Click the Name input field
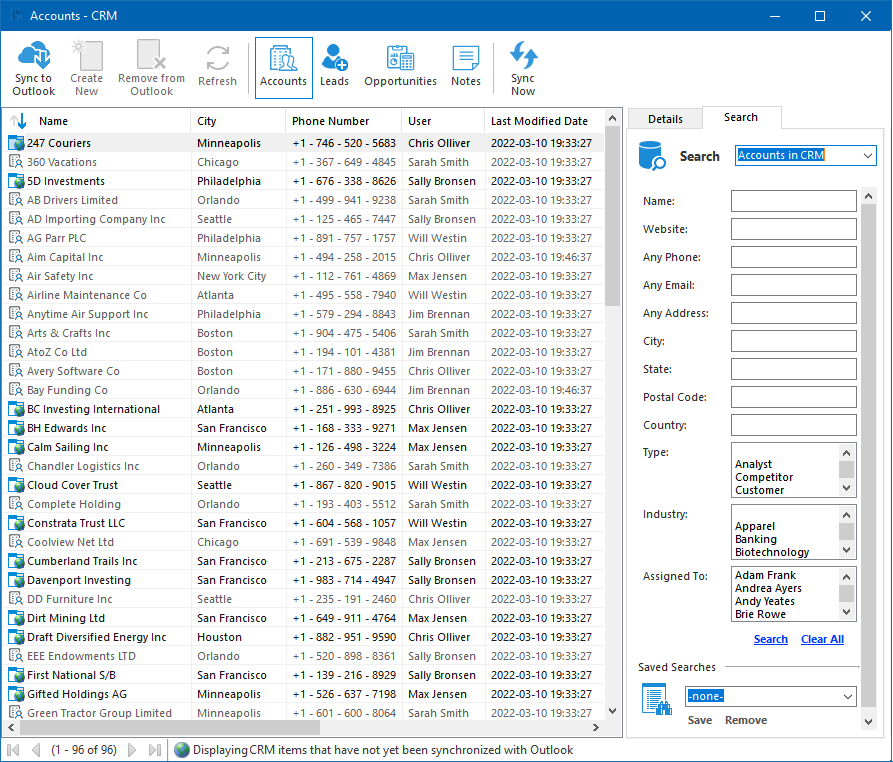 [793, 201]
